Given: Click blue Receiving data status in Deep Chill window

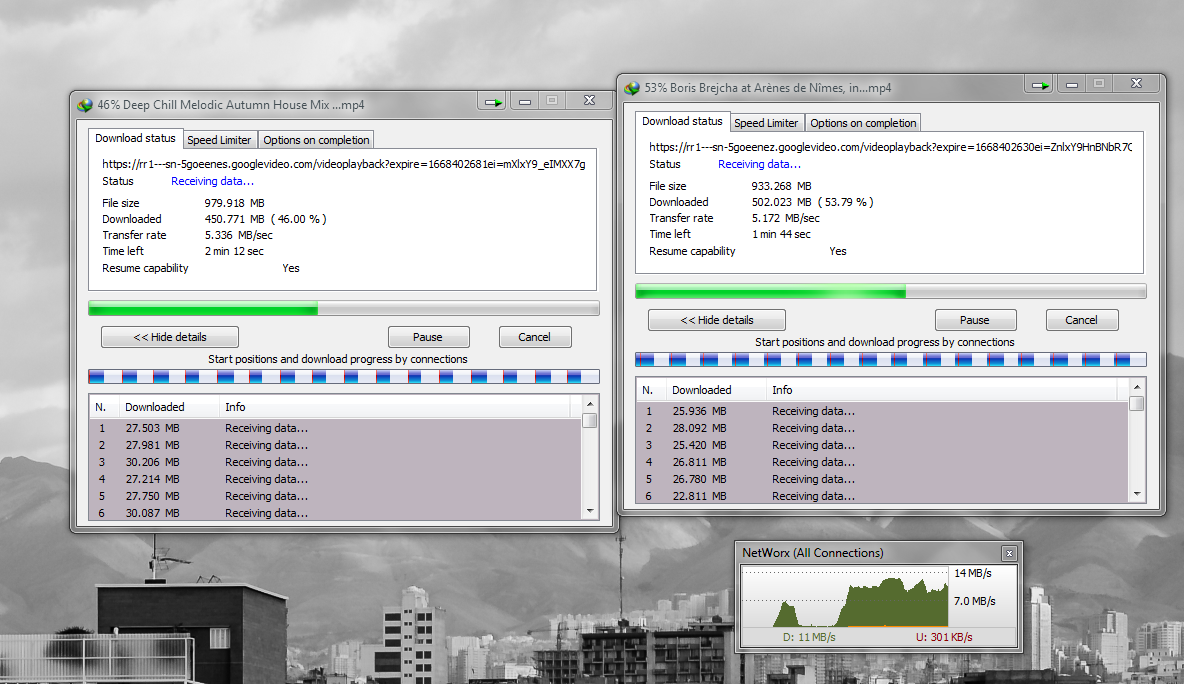Looking at the screenshot, I should (x=212, y=181).
